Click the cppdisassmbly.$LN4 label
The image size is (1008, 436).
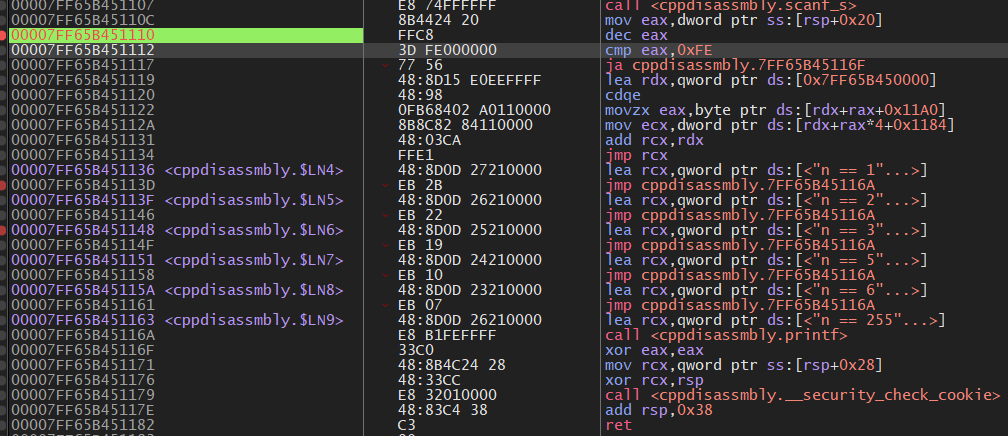(x=253, y=170)
